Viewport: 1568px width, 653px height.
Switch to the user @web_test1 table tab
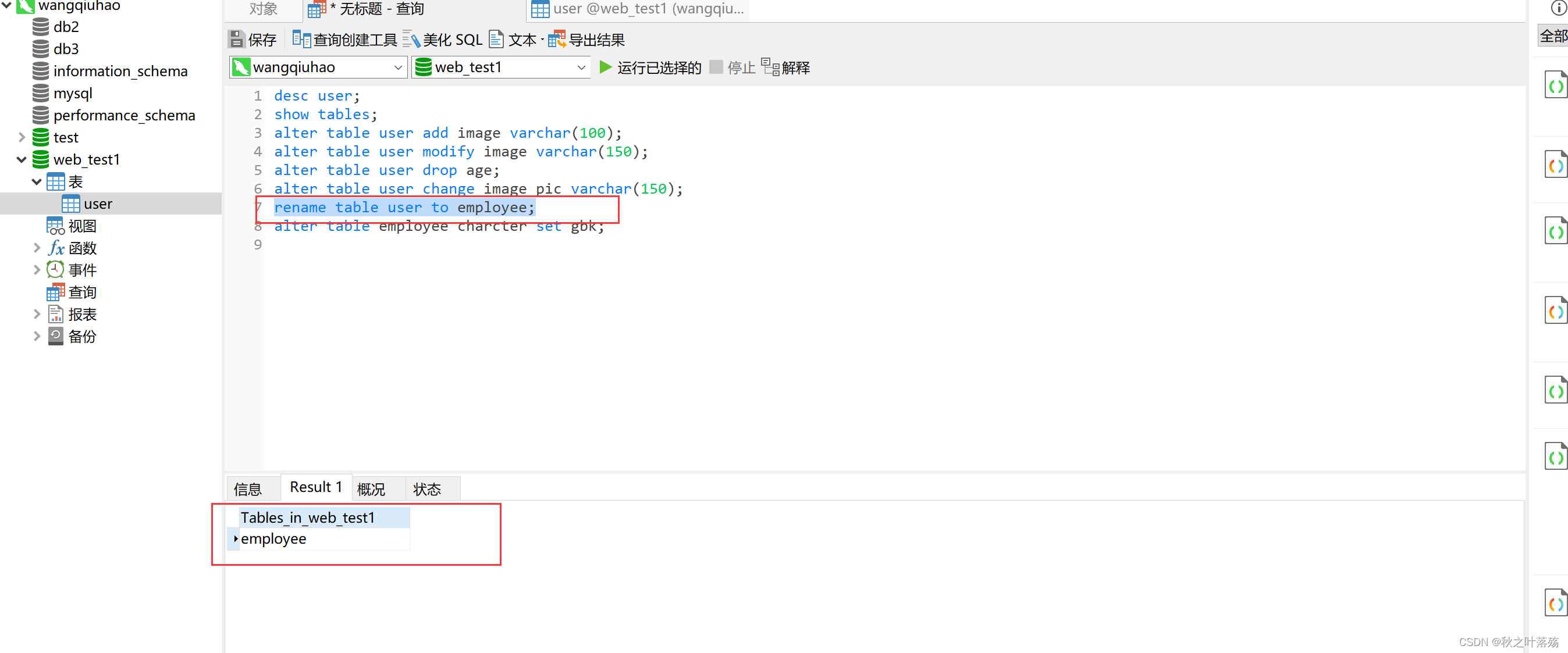pyautogui.click(x=638, y=9)
